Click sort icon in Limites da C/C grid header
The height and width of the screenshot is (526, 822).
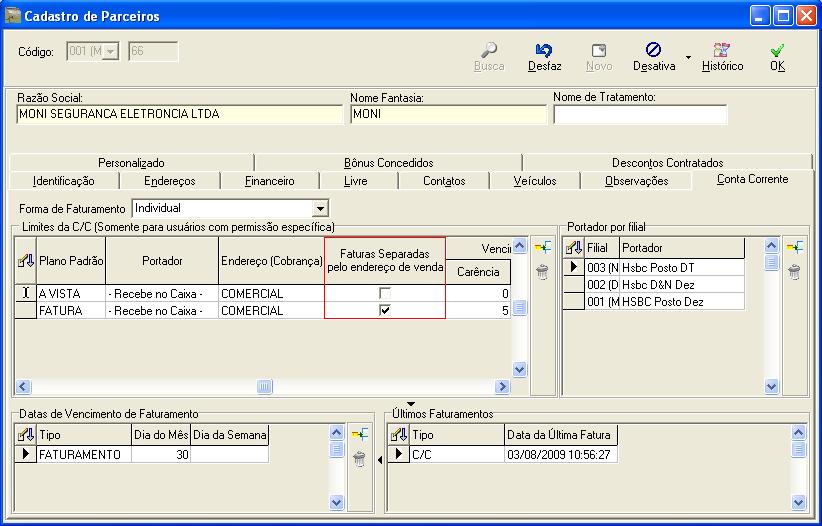tap(26, 261)
